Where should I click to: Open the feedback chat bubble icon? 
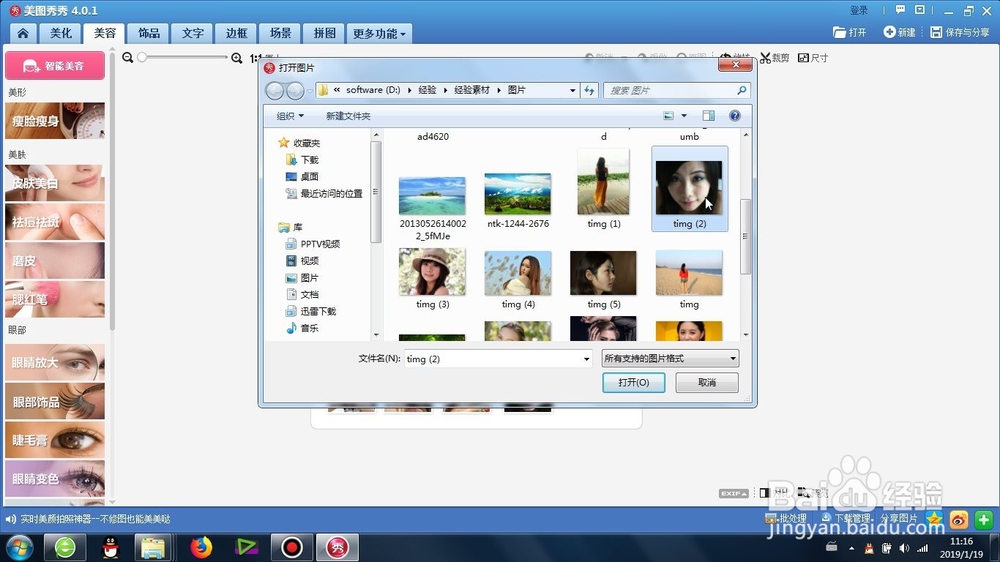(x=900, y=10)
